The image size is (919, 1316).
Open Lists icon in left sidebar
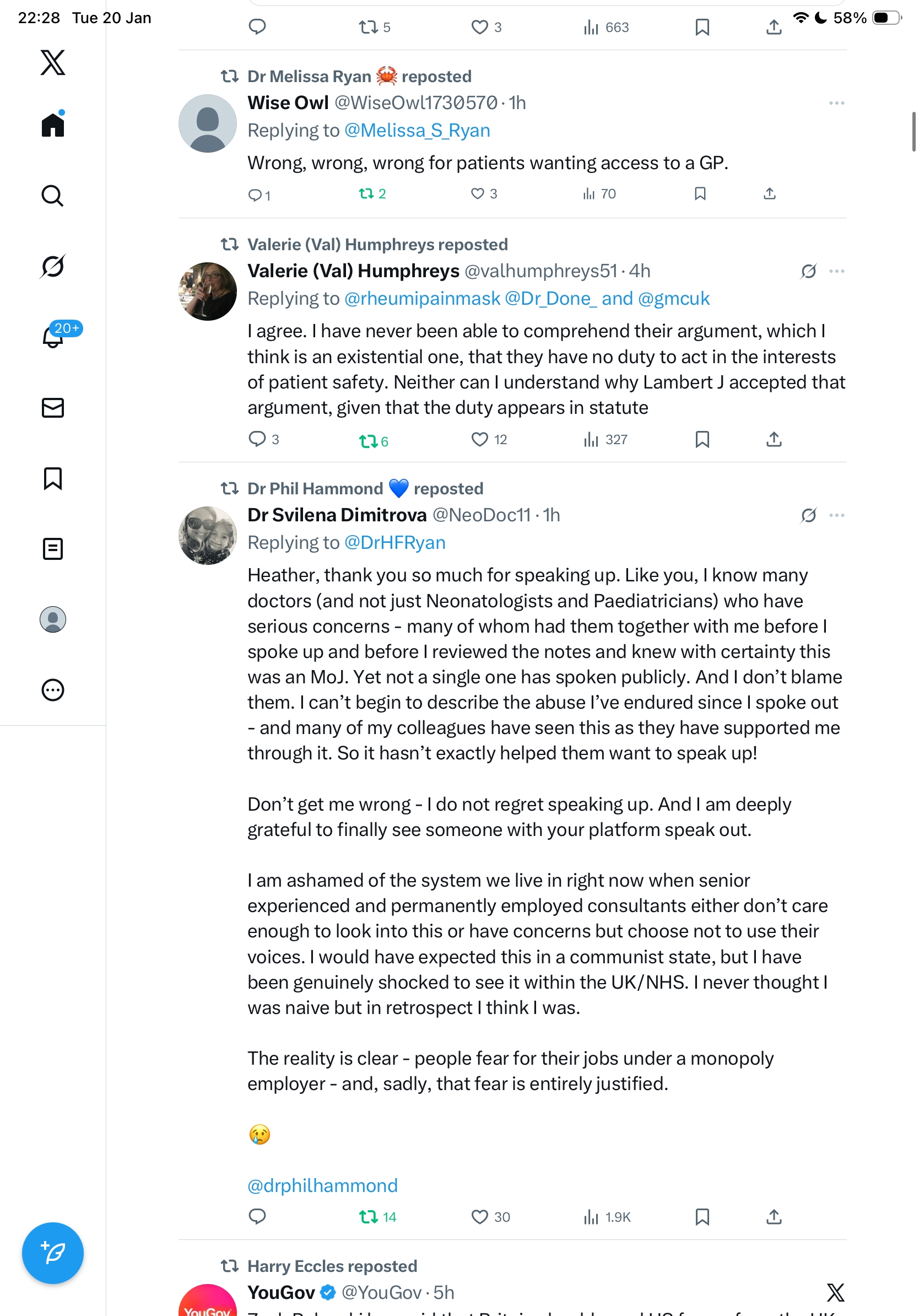click(53, 549)
